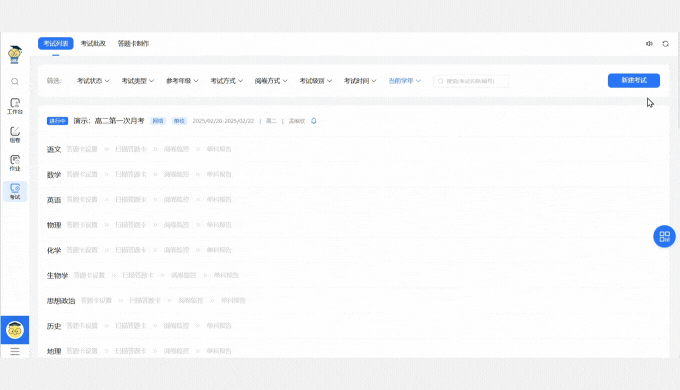This screenshot has height=390, width=680.
Task: Open 答题卡设置 for 化学
Action: click(82, 250)
